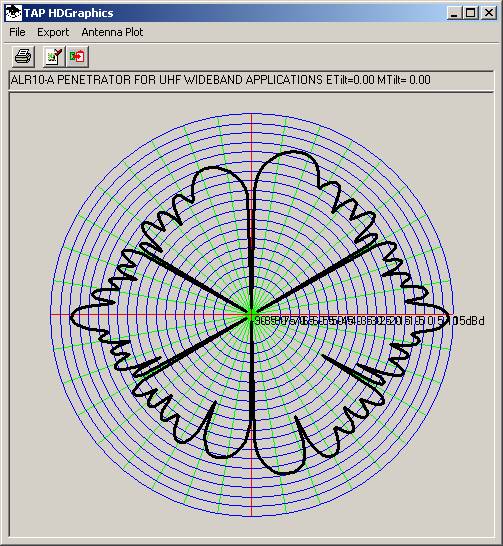
Task: Maximize the TAP HDGraphics window
Action: (x=470, y=13)
